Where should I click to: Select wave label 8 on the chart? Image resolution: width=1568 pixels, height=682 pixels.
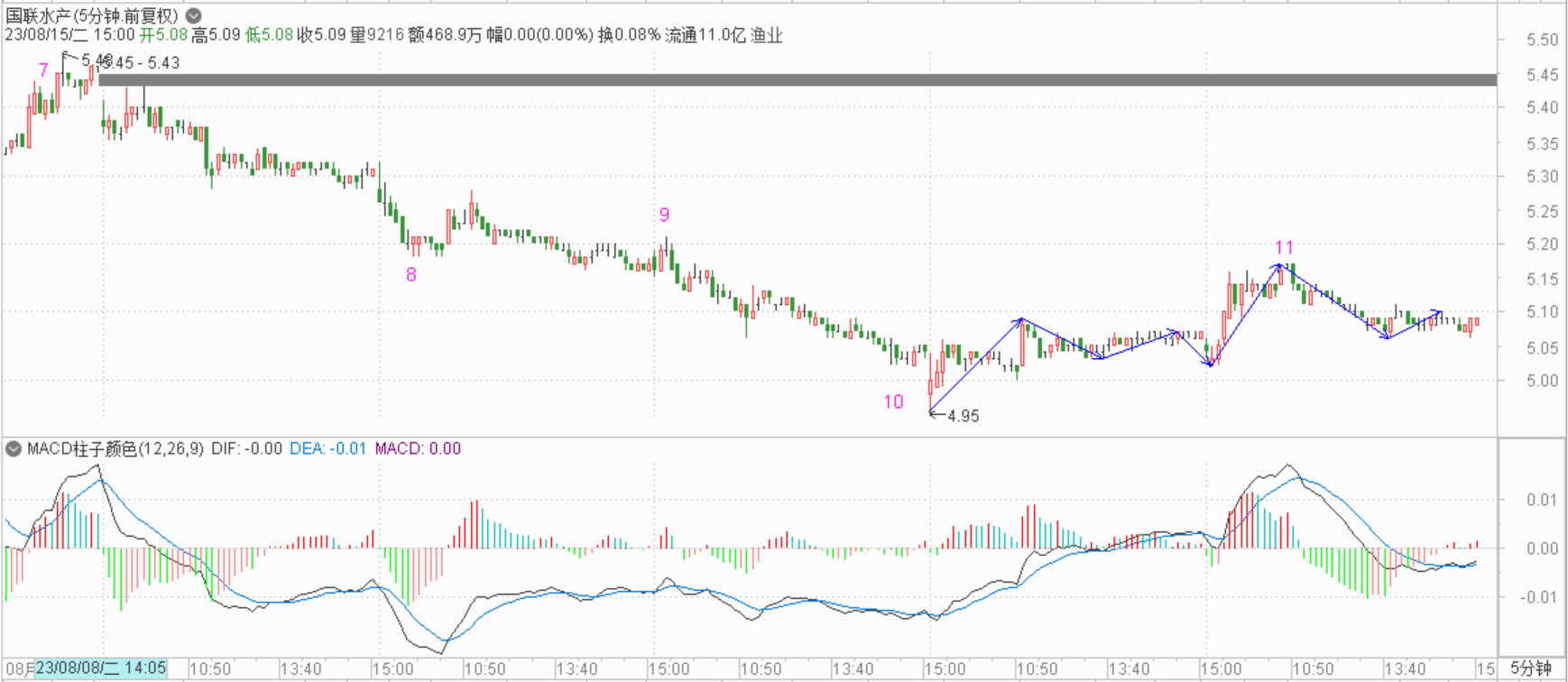click(411, 274)
